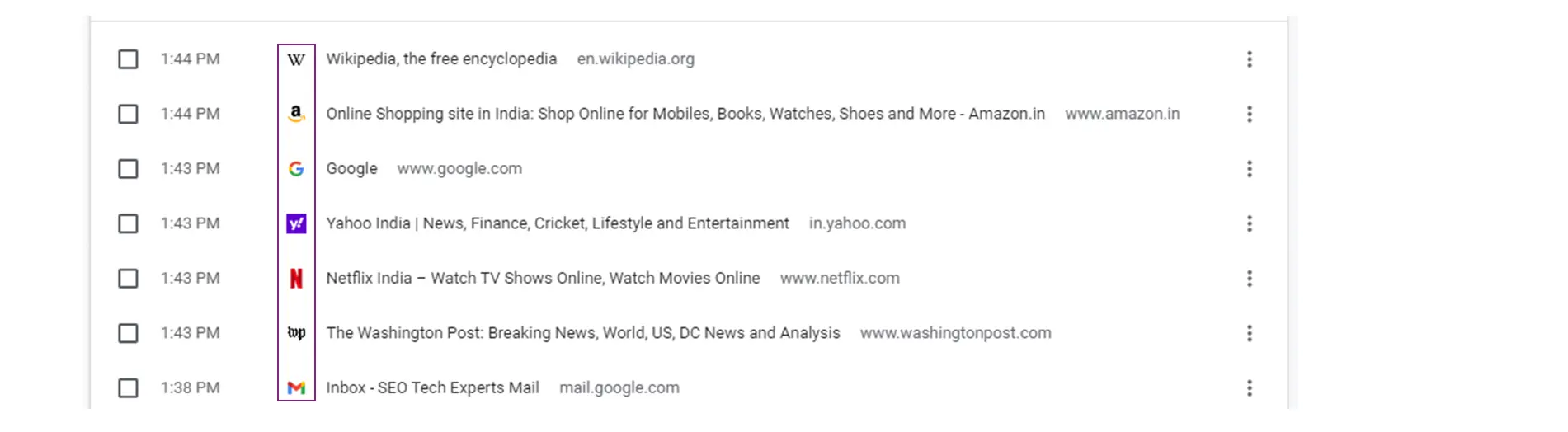Open more actions for Wikipedia entry
1568x432 pixels.
(x=1250, y=59)
